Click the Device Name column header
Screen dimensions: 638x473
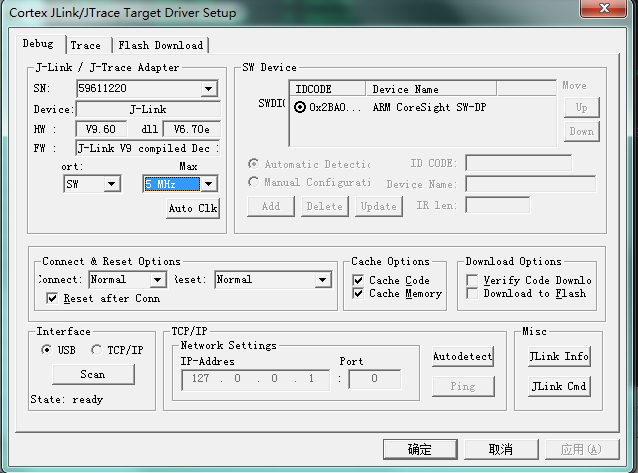(x=430, y=89)
